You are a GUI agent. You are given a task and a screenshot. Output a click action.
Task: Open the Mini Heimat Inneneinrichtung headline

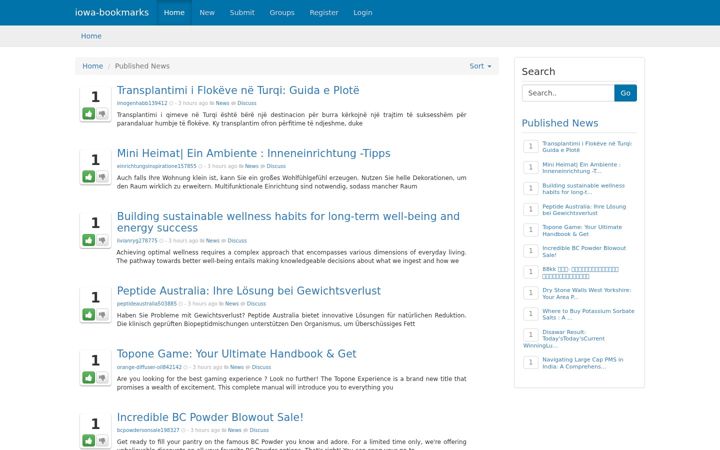(x=253, y=153)
